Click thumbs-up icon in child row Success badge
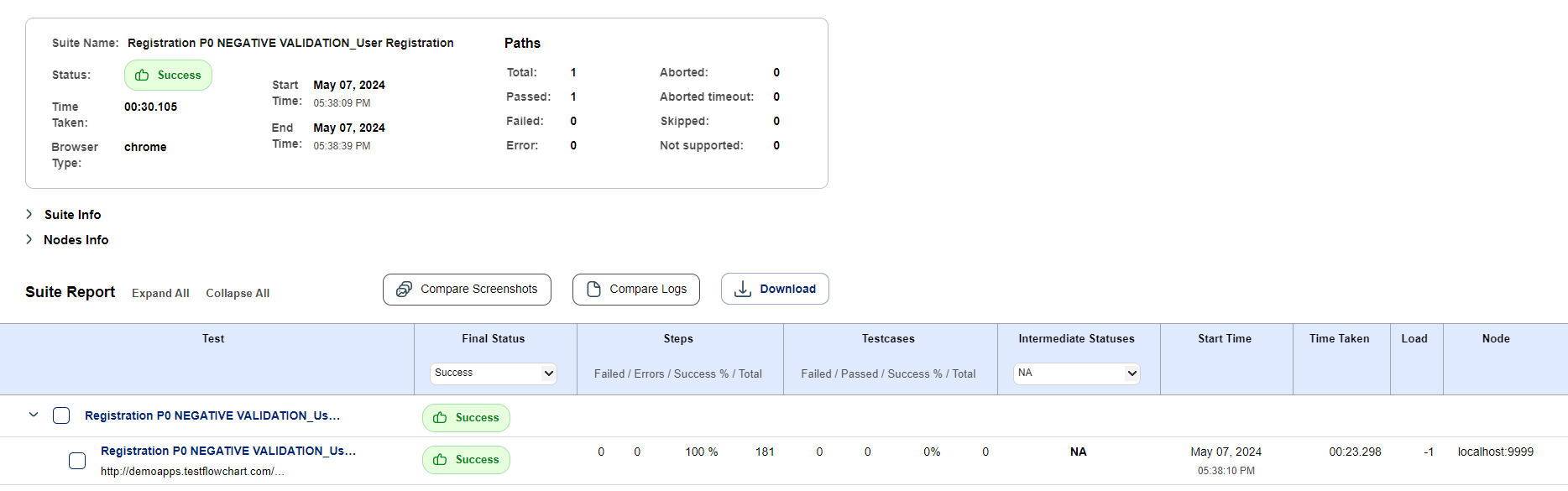This screenshot has height=491, width=1568. click(440, 460)
